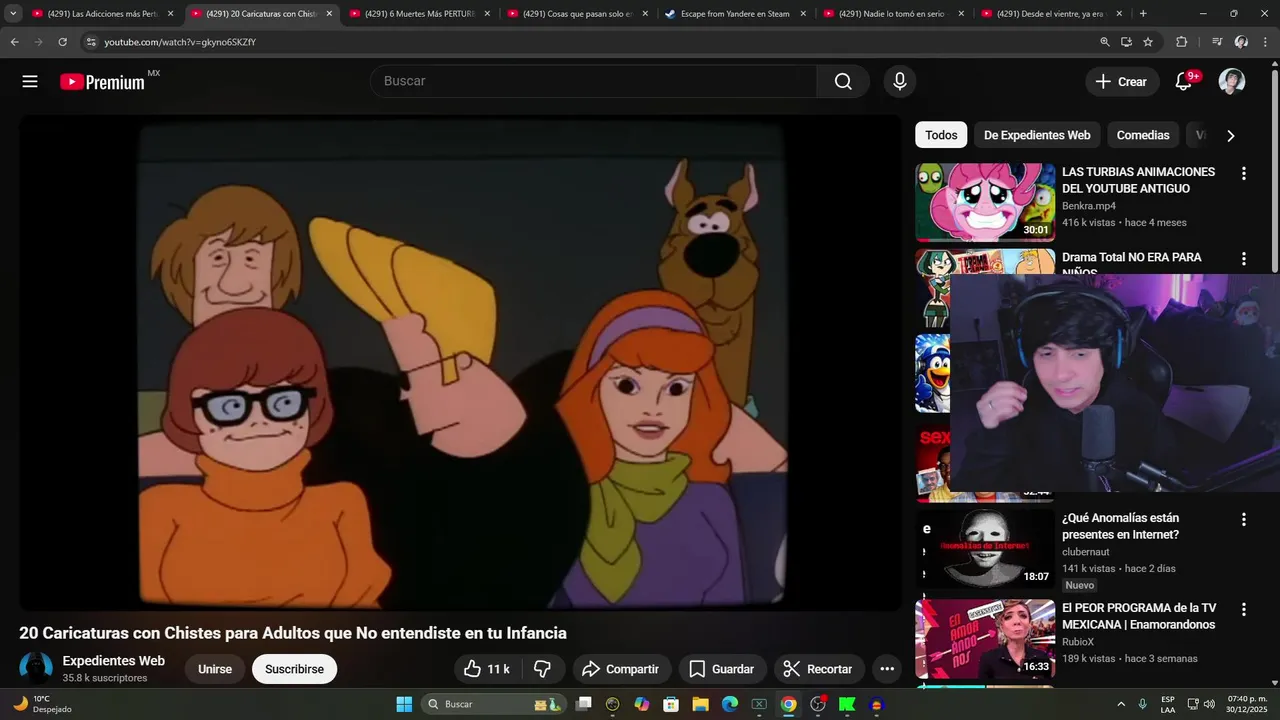This screenshot has width=1280, height=720.
Task: Click the Guardar button
Action: click(x=721, y=669)
